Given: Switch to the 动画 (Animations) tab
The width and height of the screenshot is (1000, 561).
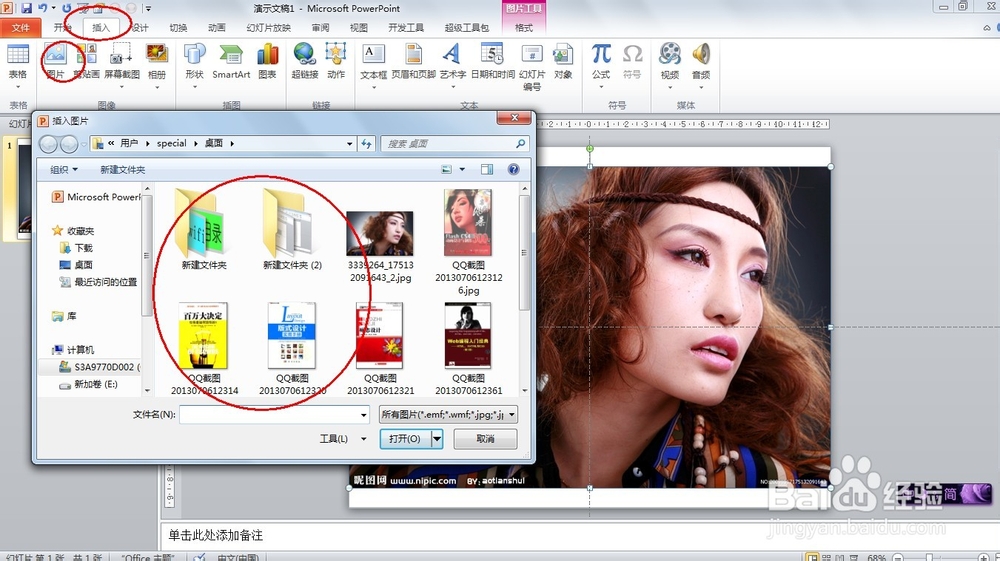Looking at the screenshot, I should pyautogui.click(x=217, y=27).
